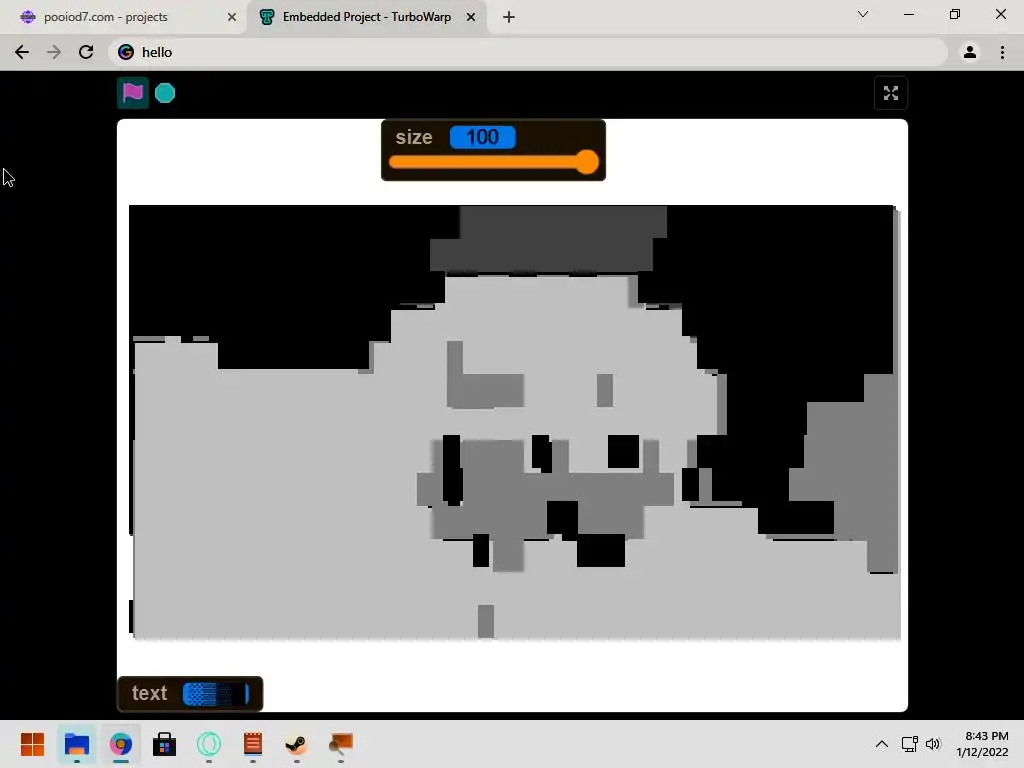Open volume control in the tray

(933, 744)
